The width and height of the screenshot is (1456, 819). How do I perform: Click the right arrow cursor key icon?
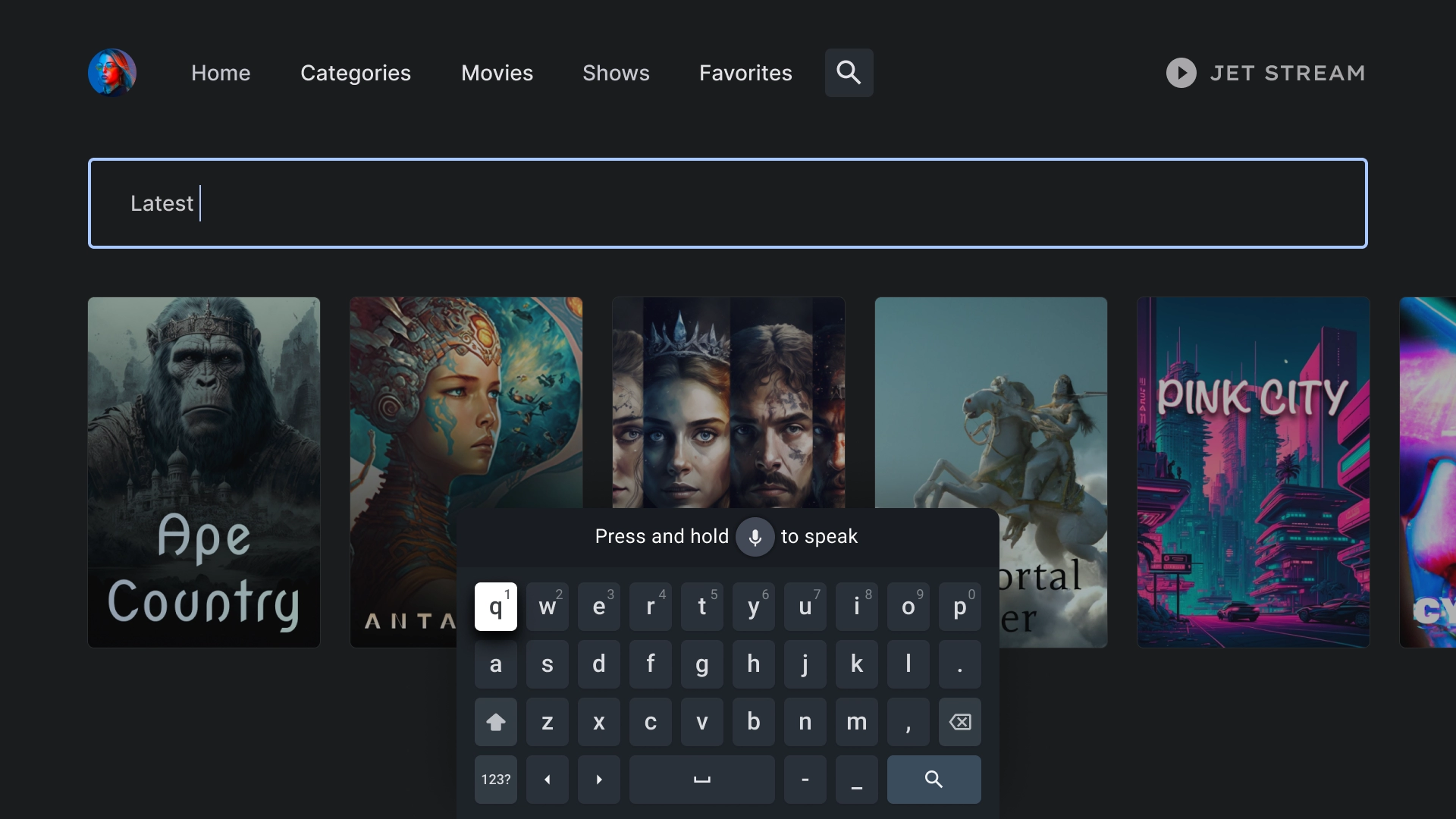pos(598,779)
